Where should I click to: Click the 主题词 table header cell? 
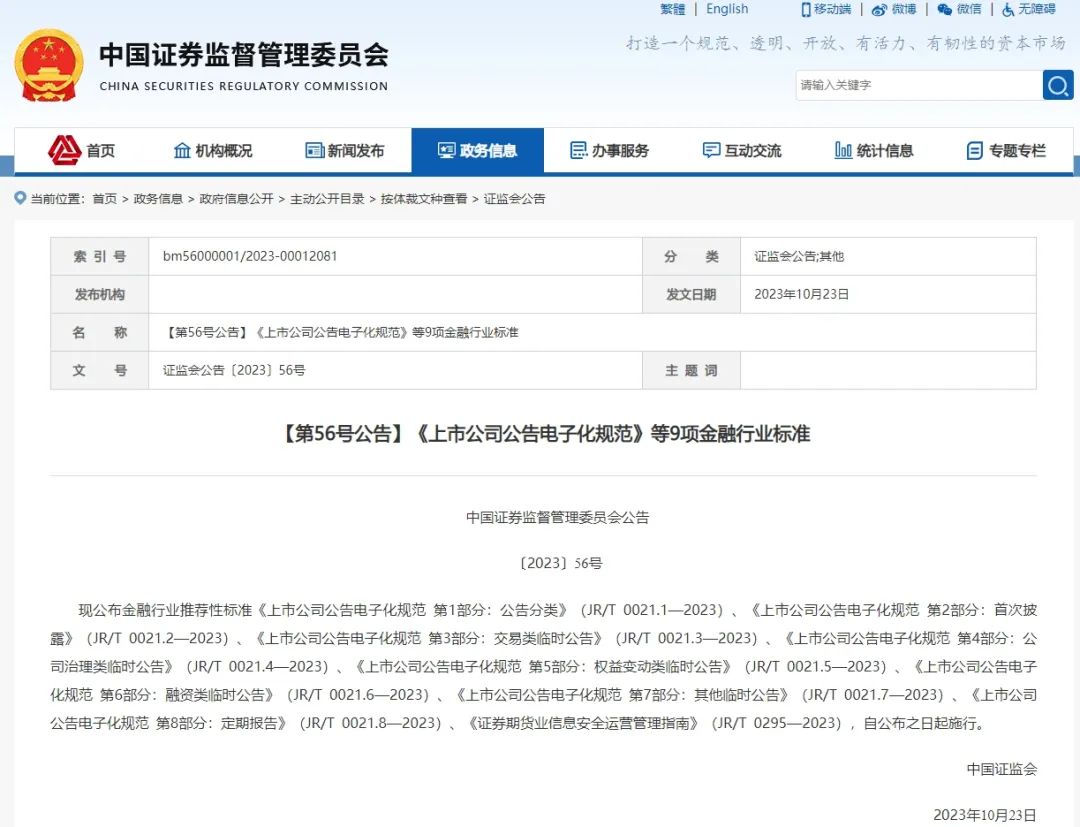click(692, 370)
